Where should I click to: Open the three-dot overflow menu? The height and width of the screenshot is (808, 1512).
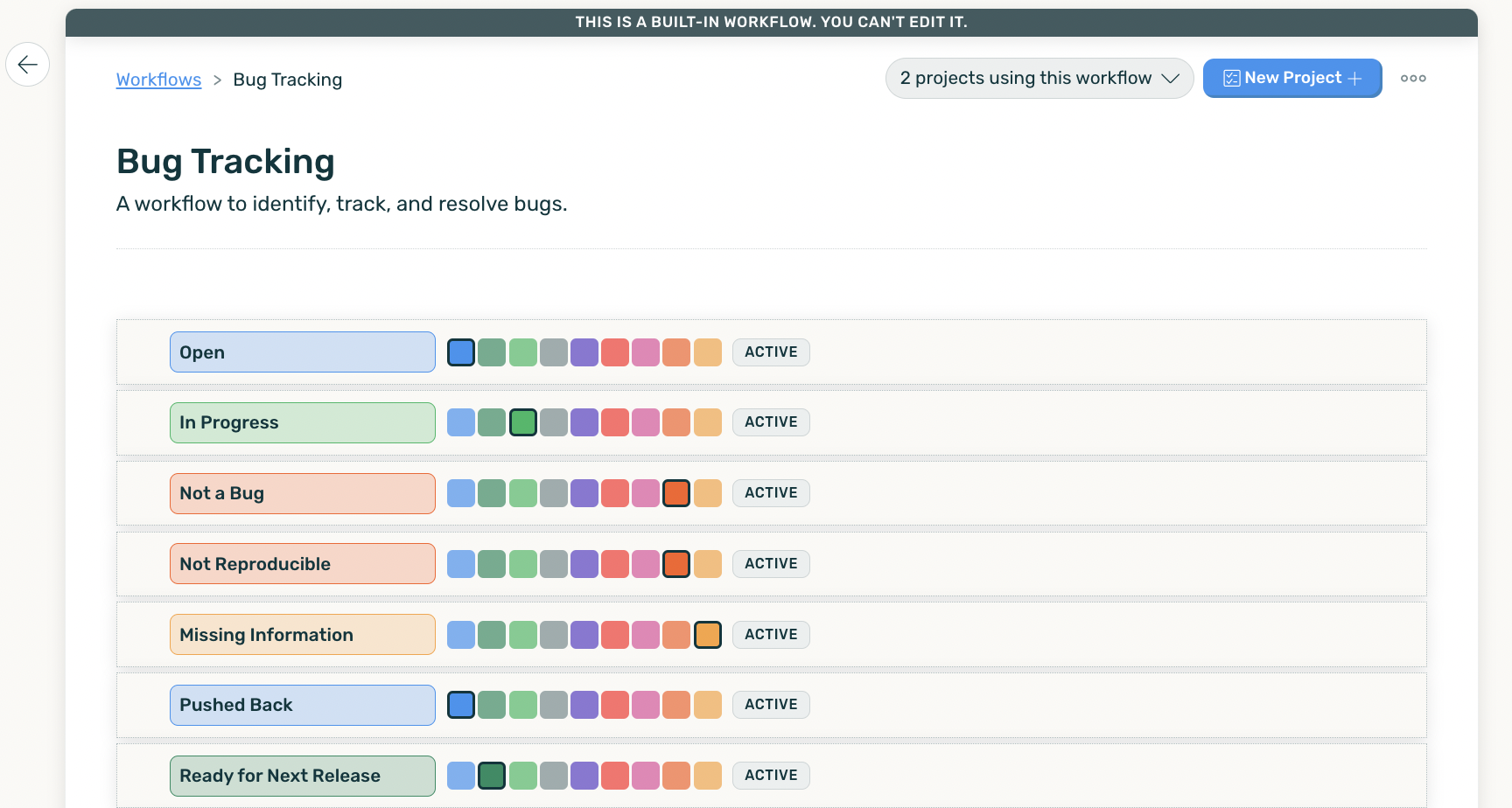[x=1413, y=78]
